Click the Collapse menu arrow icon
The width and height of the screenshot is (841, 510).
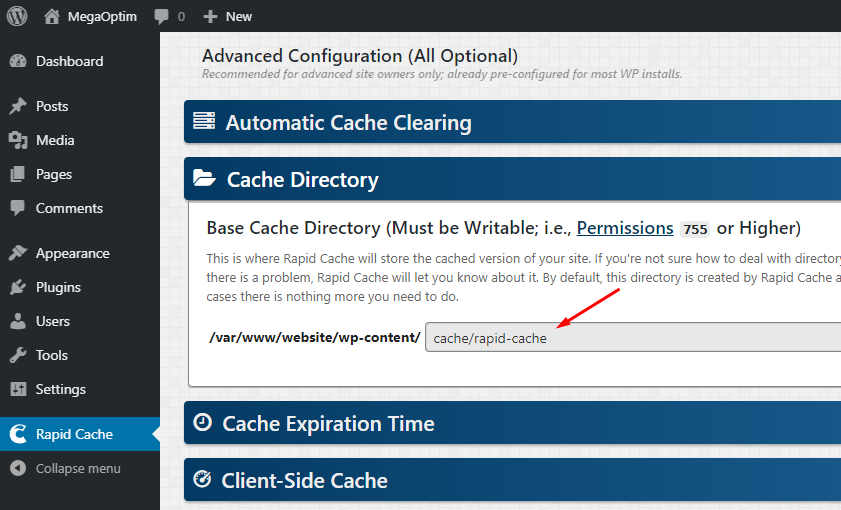(18, 468)
